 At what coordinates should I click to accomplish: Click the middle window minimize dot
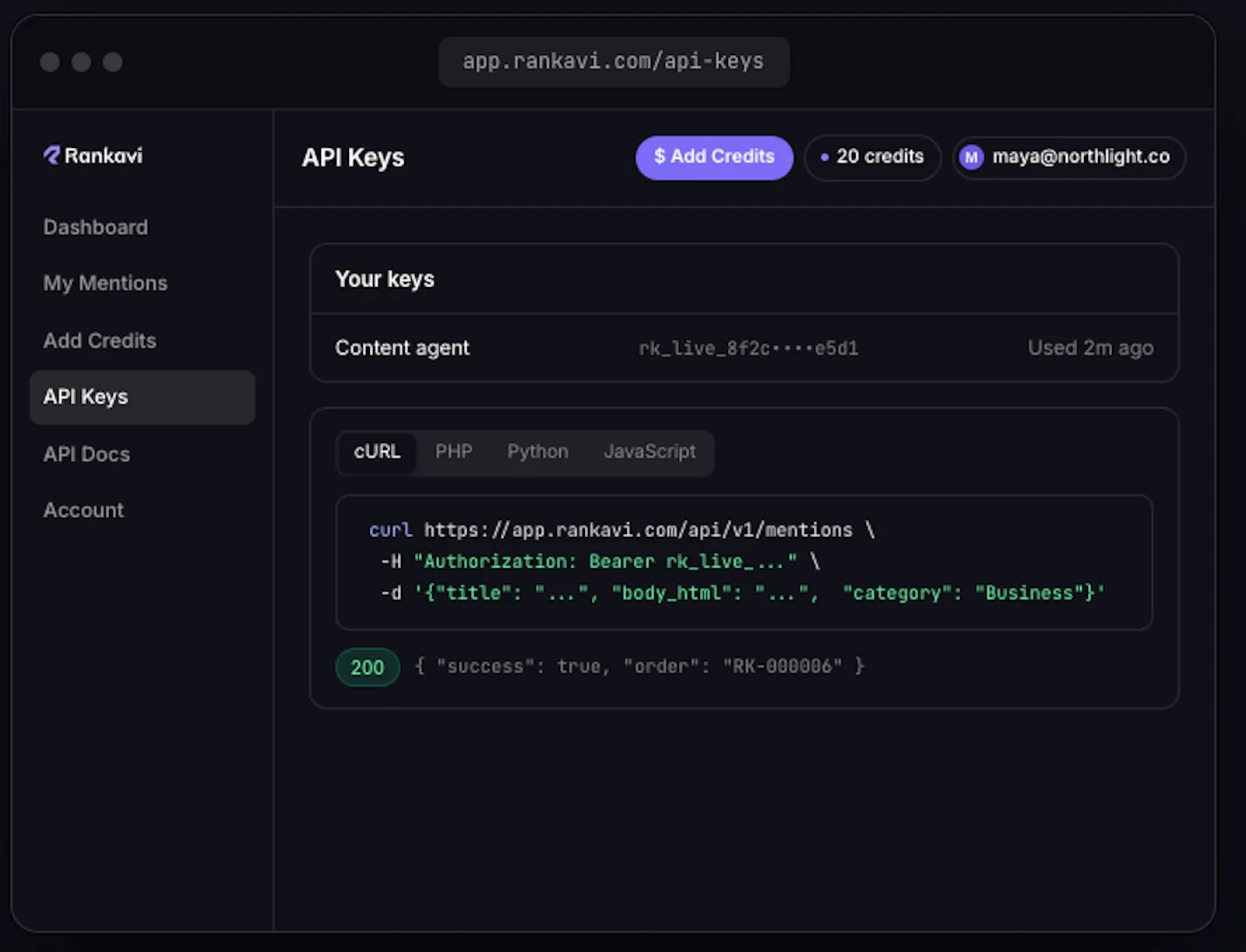pyautogui.click(x=81, y=62)
